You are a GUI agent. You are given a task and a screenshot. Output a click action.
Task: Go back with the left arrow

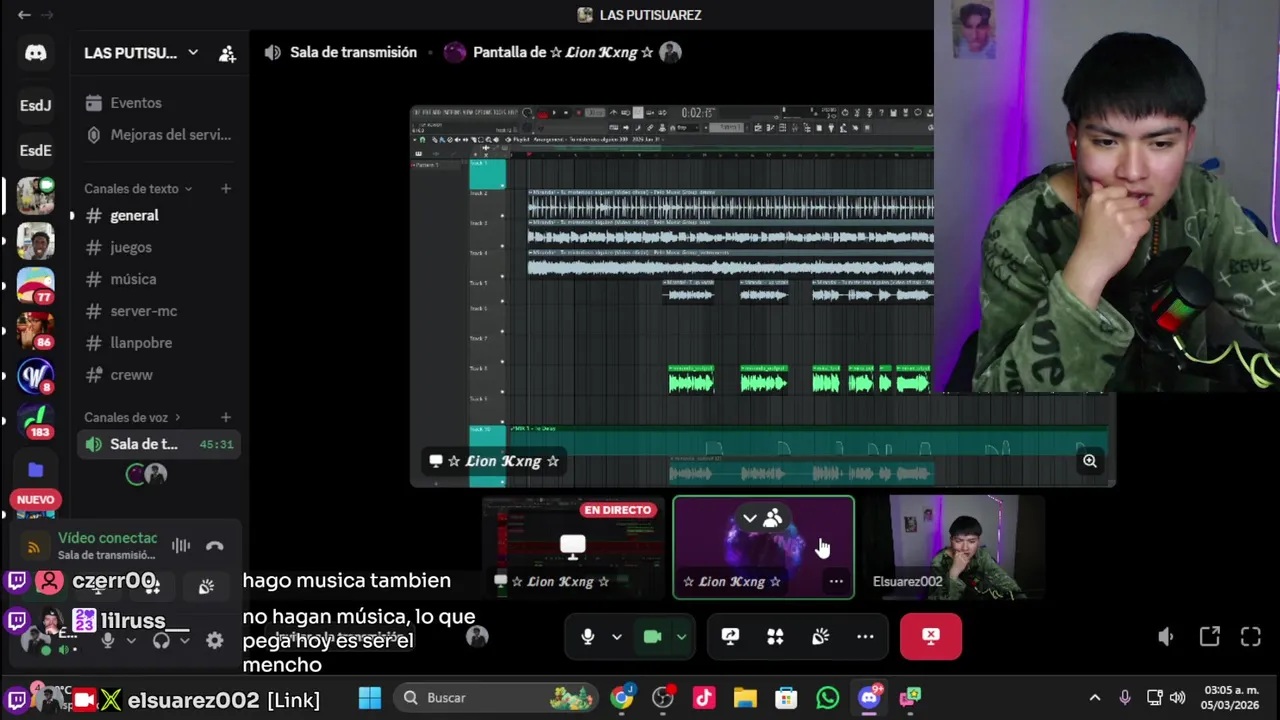(24, 15)
